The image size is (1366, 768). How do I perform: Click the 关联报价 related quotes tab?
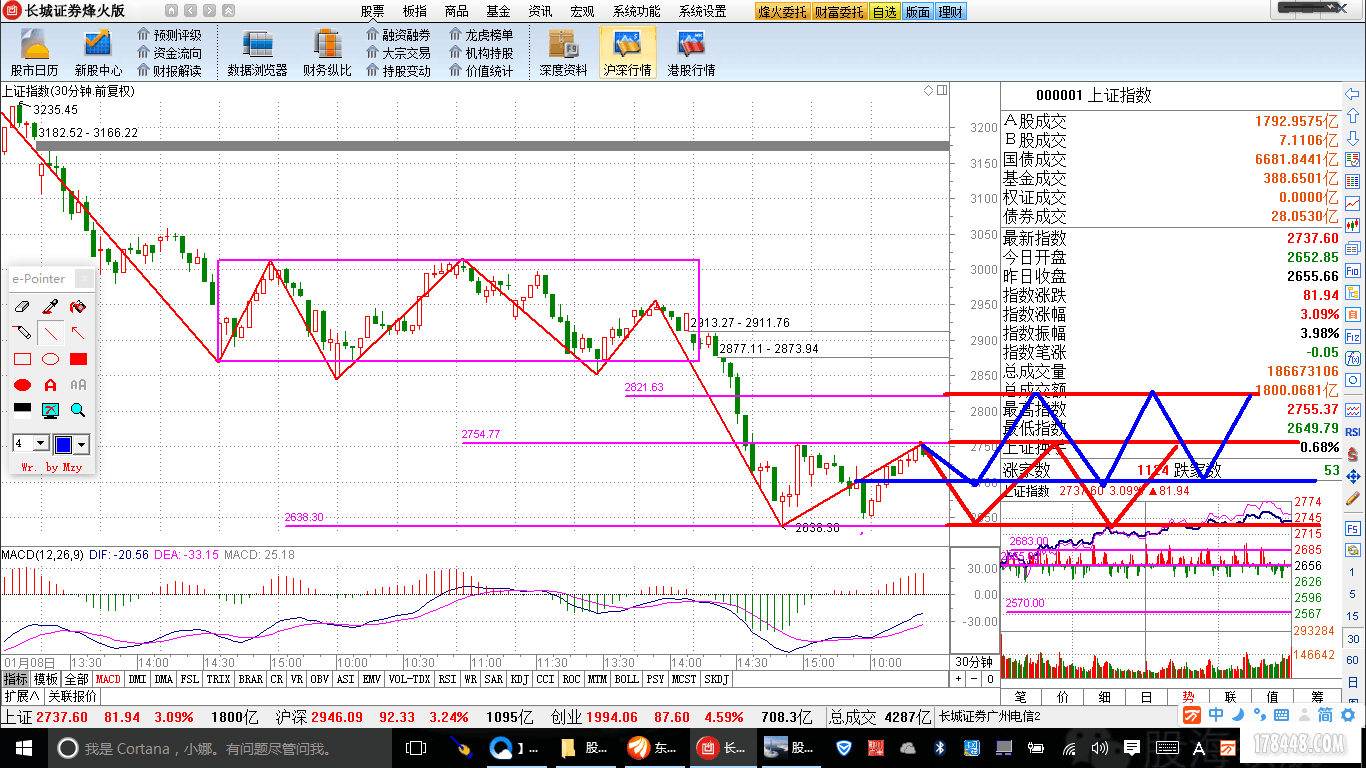point(72,696)
